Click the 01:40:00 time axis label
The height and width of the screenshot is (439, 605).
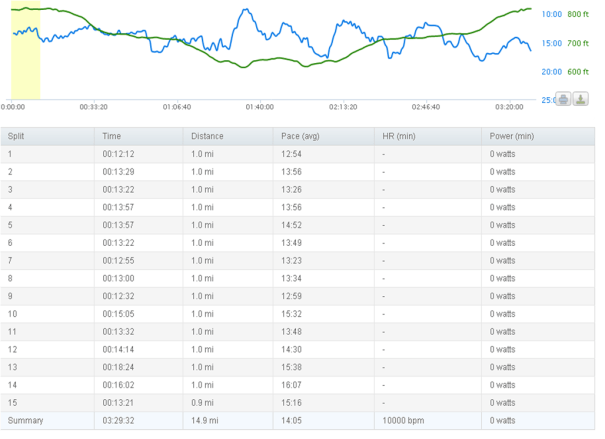pos(260,106)
